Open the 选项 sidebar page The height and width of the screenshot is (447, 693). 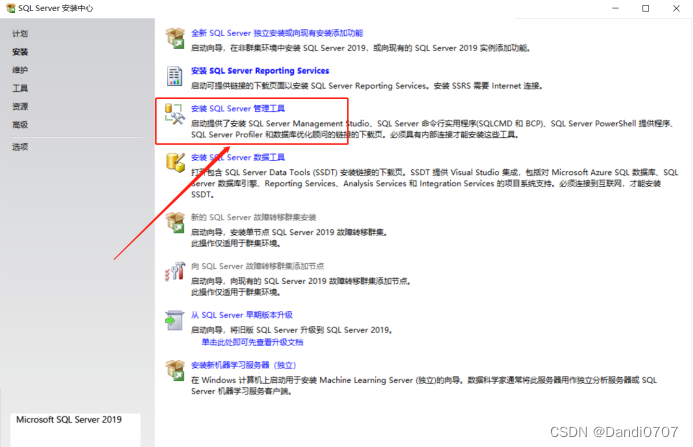tap(20, 147)
